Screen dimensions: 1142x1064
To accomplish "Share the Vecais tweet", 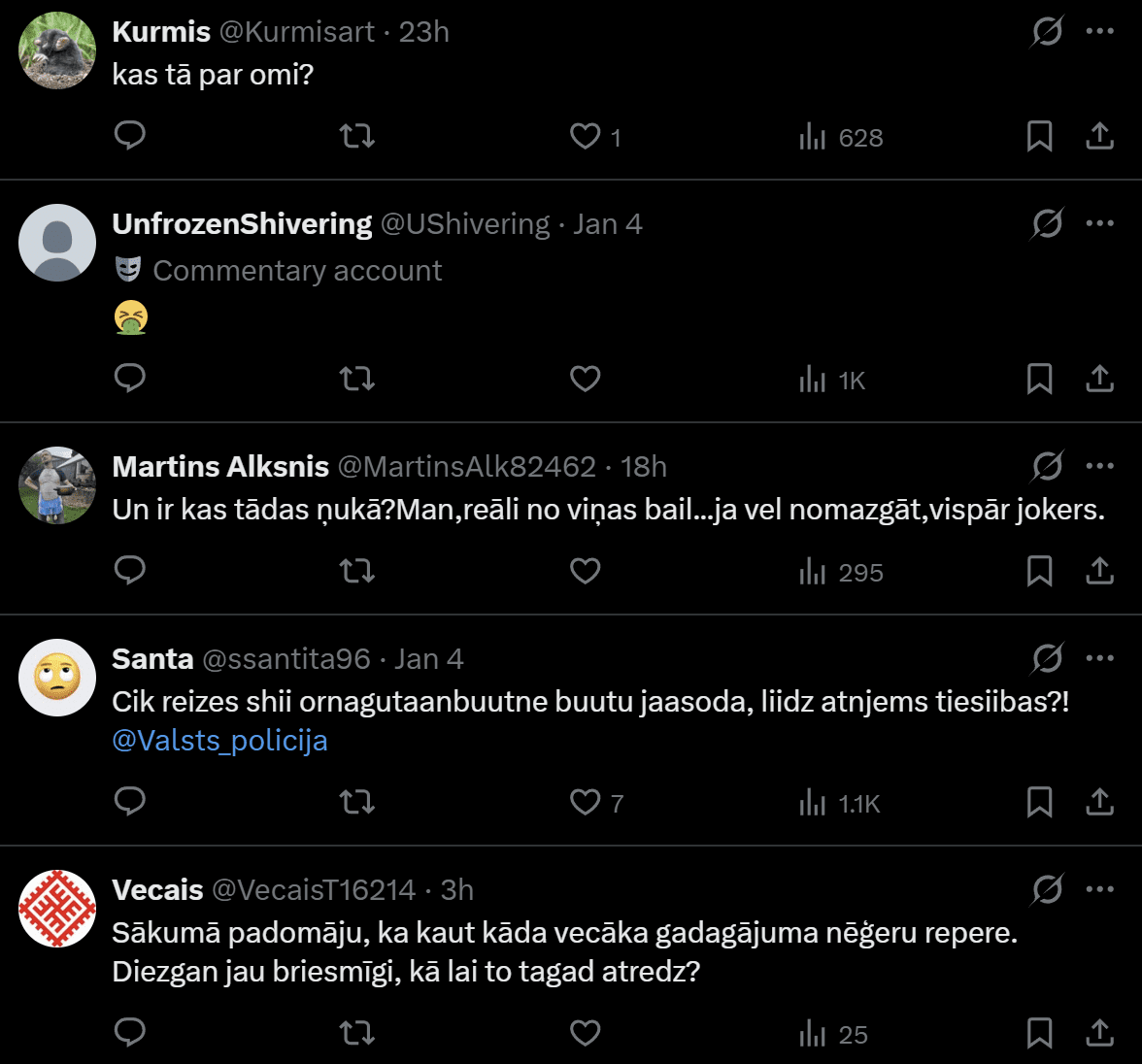I will [1099, 1033].
